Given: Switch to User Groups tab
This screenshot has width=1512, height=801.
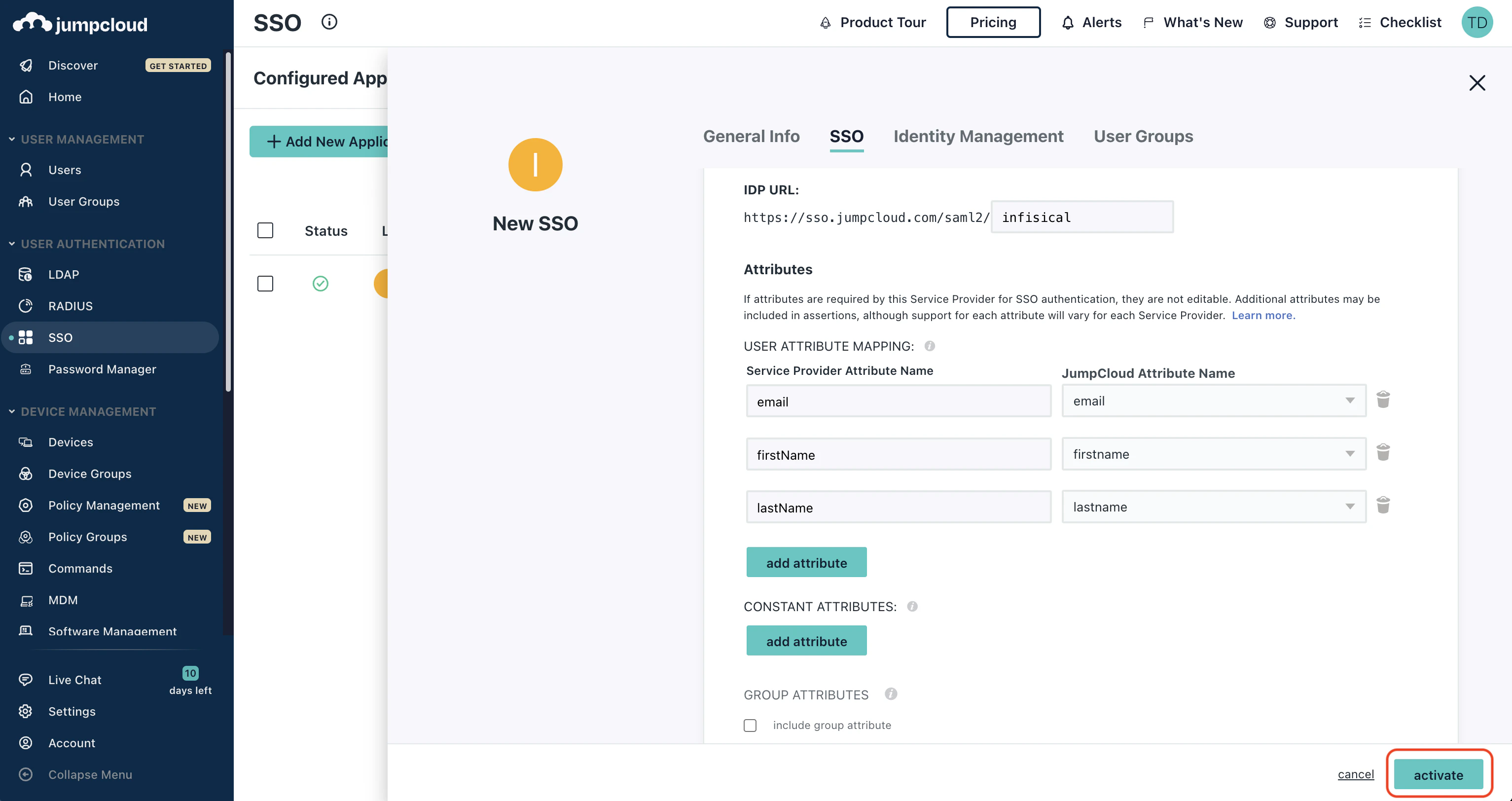Looking at the screenshot, I should pos(1144,136).
